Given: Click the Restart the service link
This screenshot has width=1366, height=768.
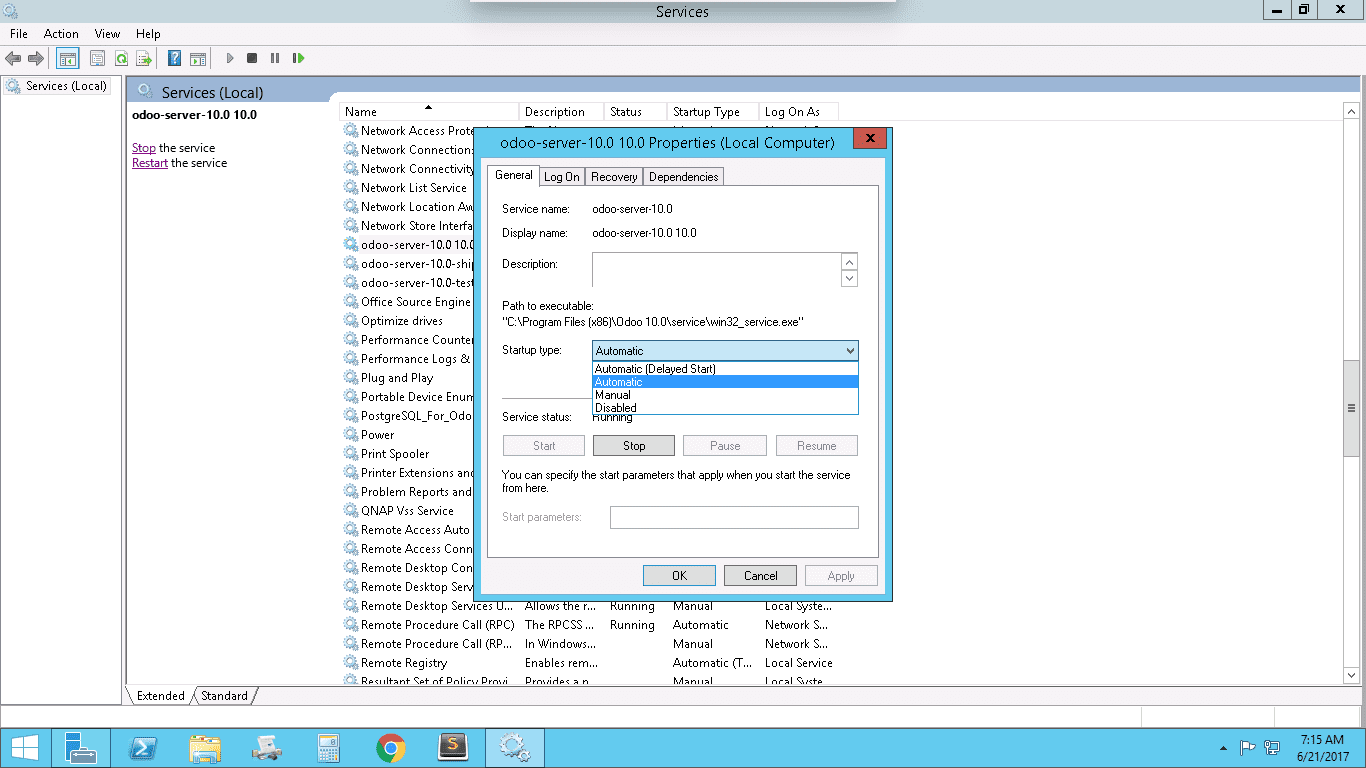Looking at the screenshot, I should (150, 163).
